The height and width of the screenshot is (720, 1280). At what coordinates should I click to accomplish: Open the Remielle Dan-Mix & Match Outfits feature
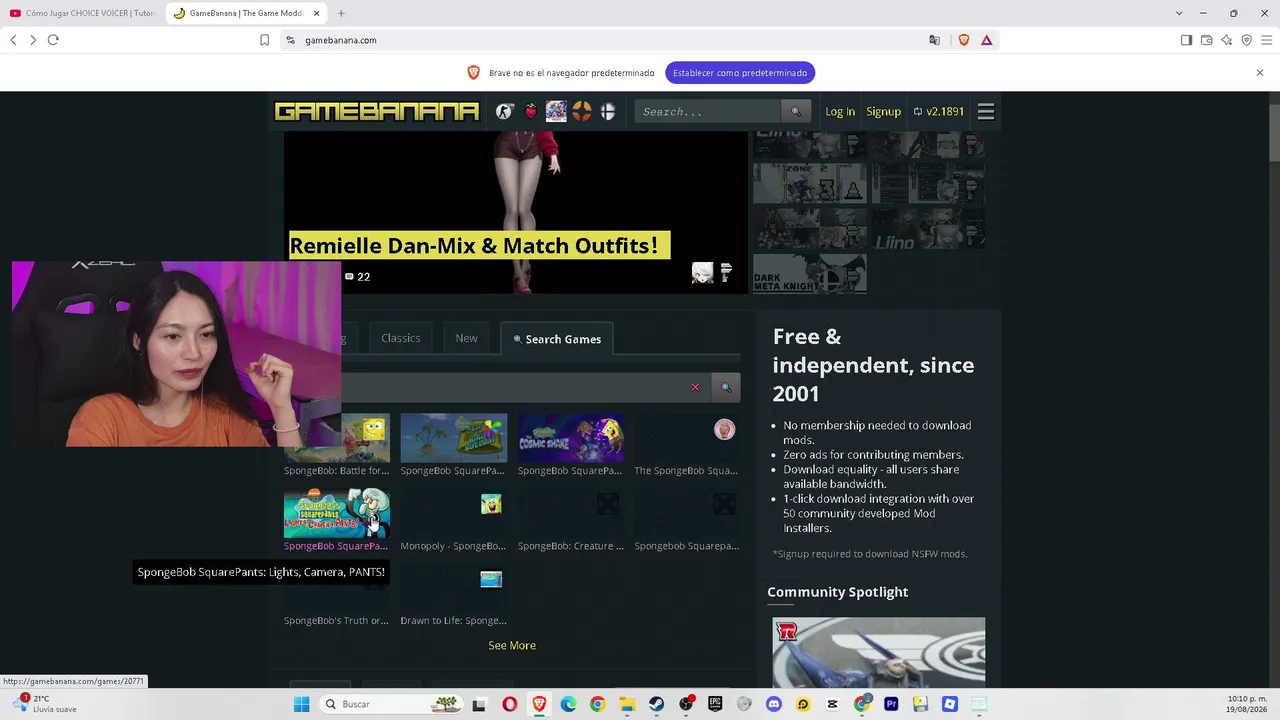pos(479,246)
